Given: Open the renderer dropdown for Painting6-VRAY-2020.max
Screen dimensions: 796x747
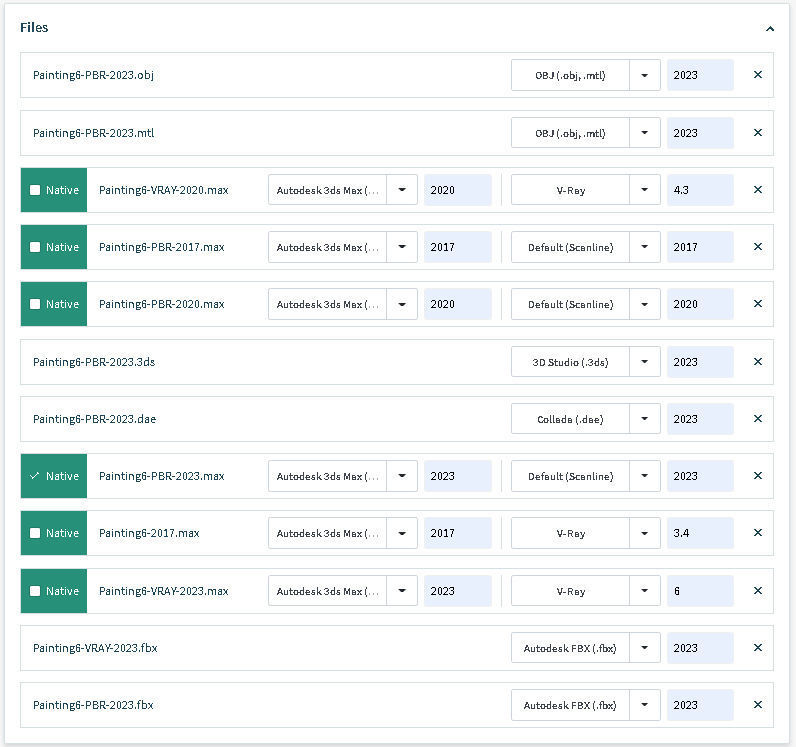Looking at the screenshot, I should [x=645, y=190].
